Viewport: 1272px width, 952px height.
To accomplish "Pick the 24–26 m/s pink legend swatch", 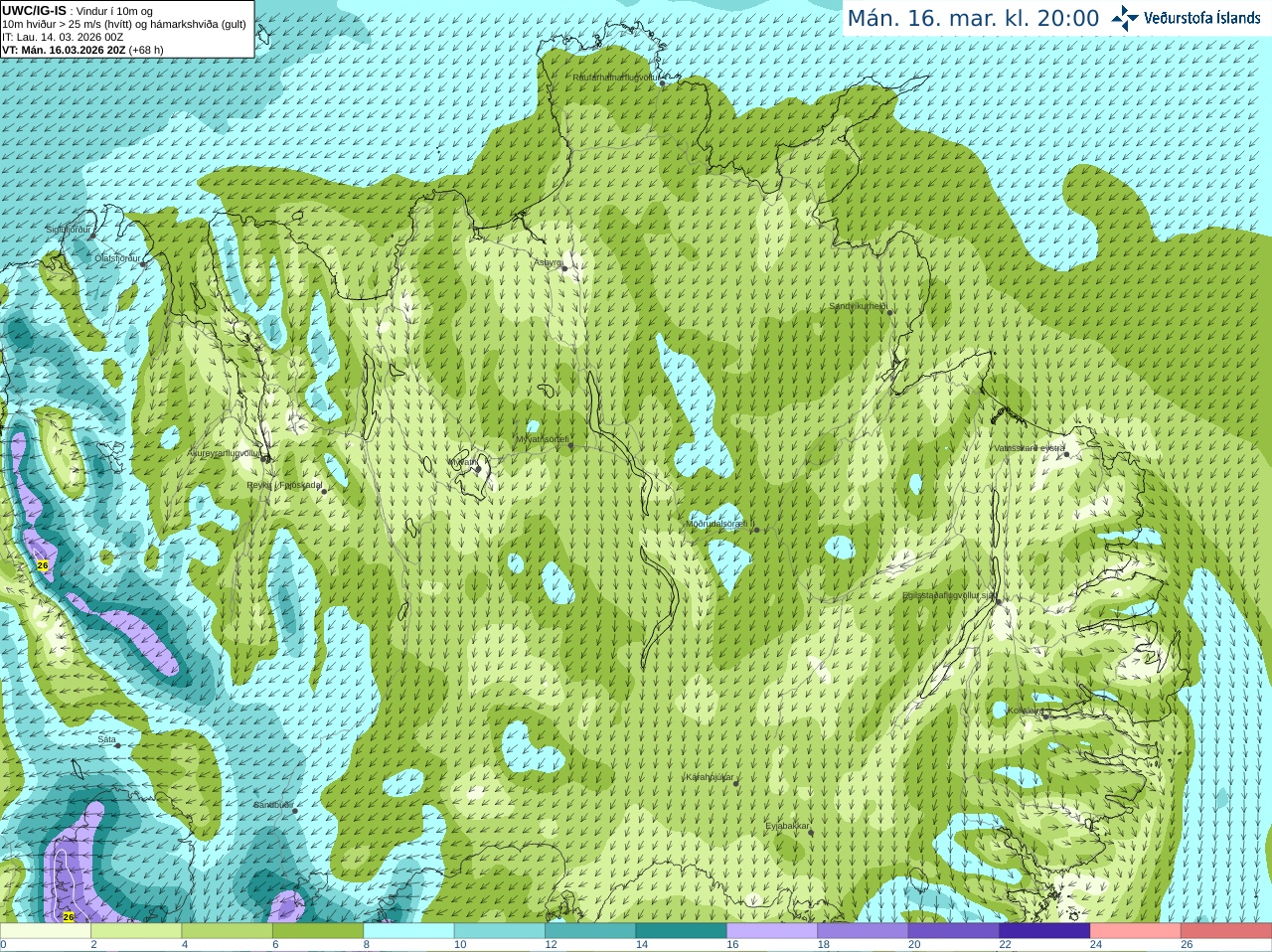I will 1136,931.
